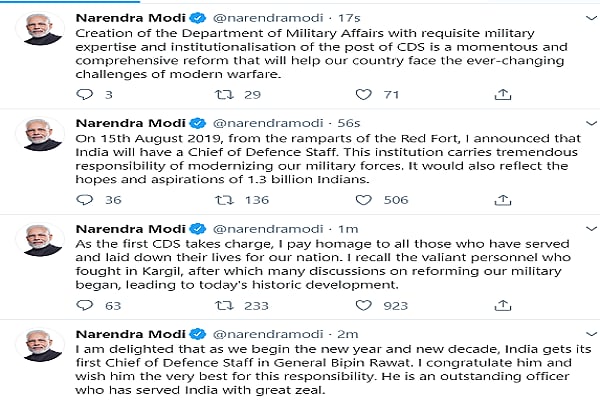Retweet the tweet posted 17s ago
This screenshot has height=400, width=600.
(x=224, y=94)
